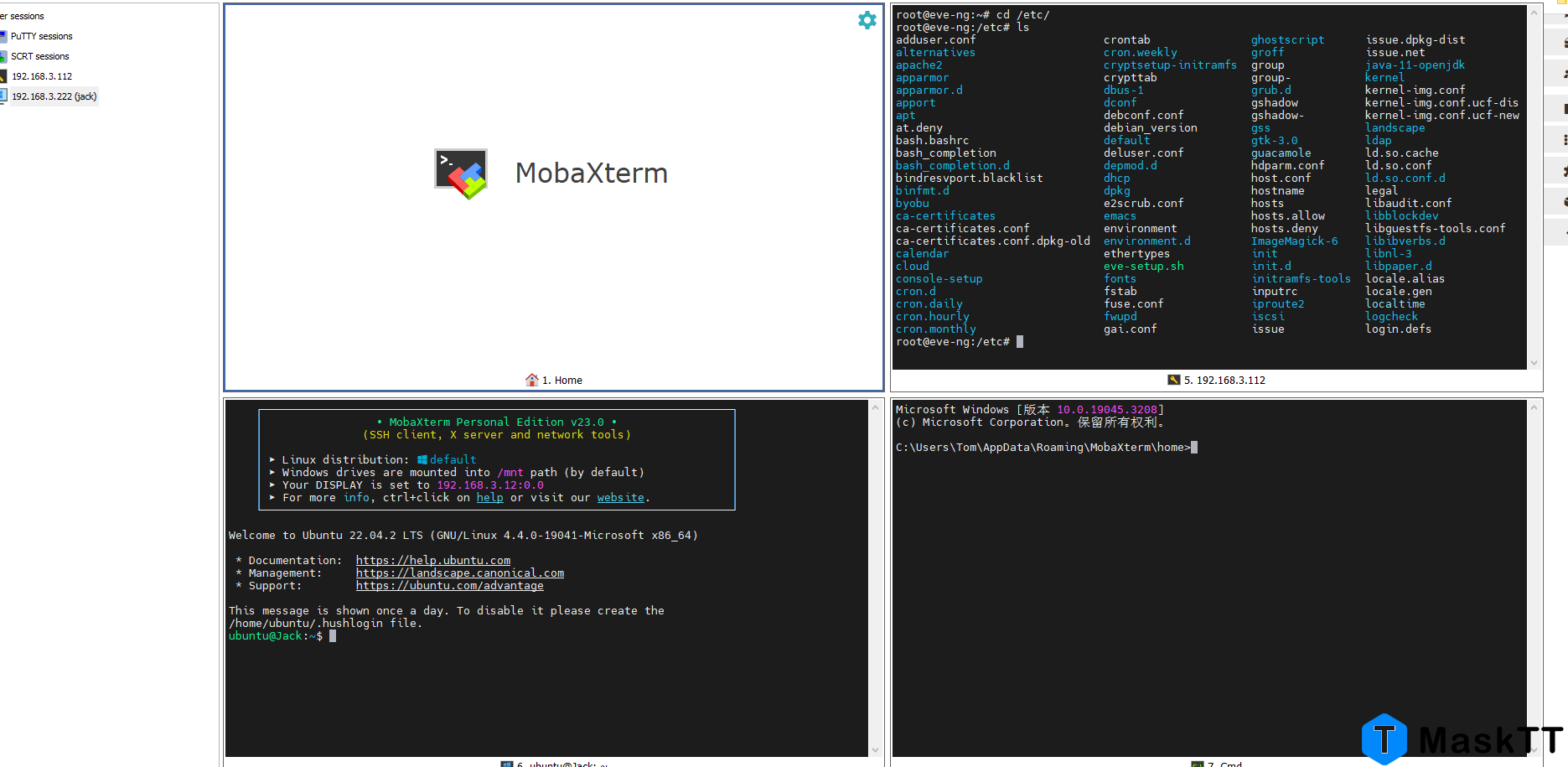
Task: Open https://help.ubuntu.com documentation link
Action: click(x=433, y=560)
